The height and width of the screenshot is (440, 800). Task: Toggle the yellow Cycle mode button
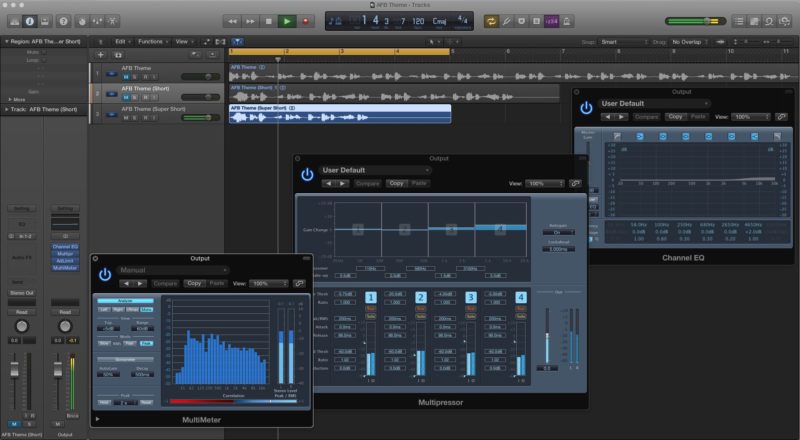[x=491, y=21]
